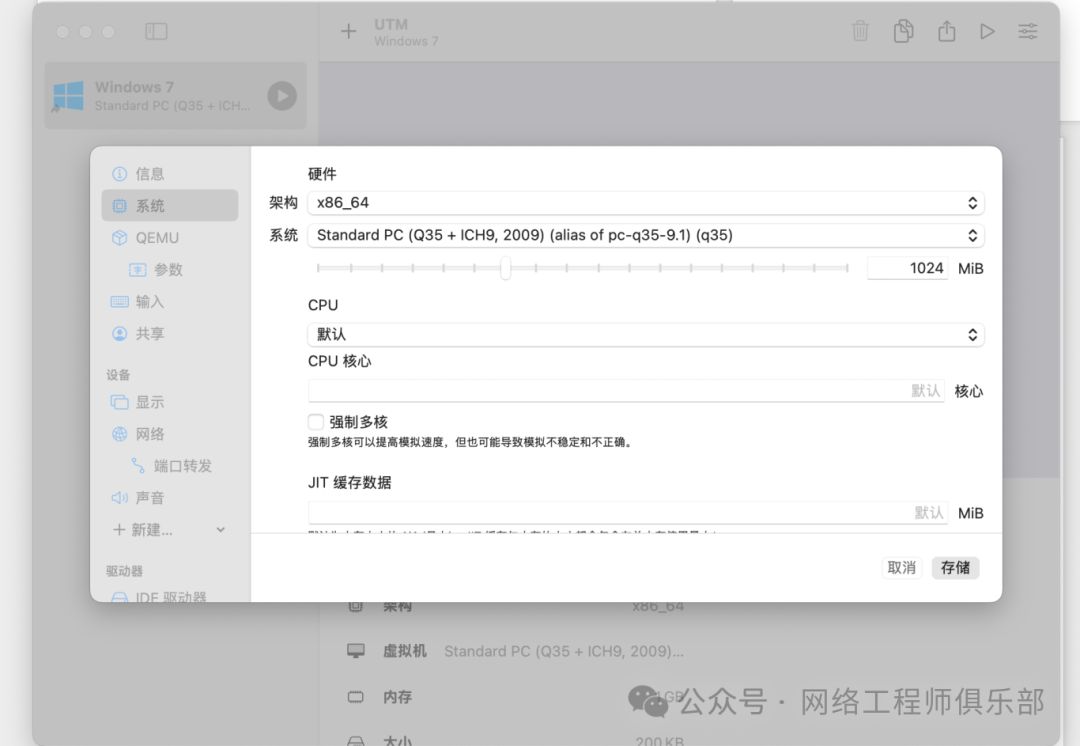Click the 设备 sidebar heading
1080x746 pixels.
pos(118,375)
